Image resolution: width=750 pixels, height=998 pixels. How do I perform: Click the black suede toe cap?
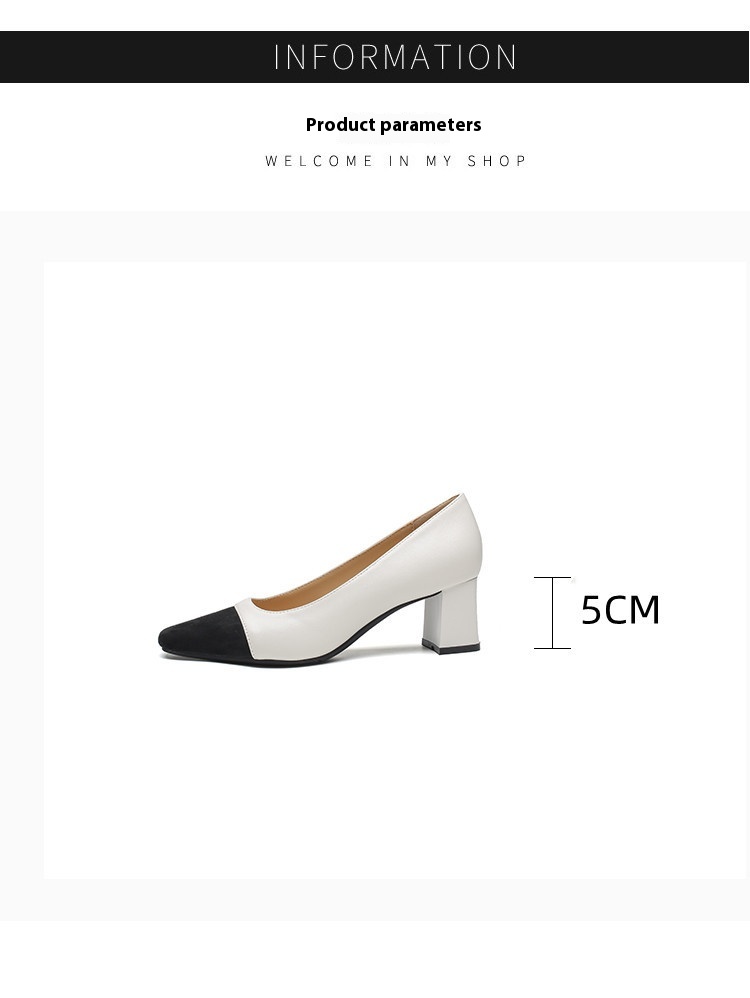pyautogui.click(x=205, y=633)
